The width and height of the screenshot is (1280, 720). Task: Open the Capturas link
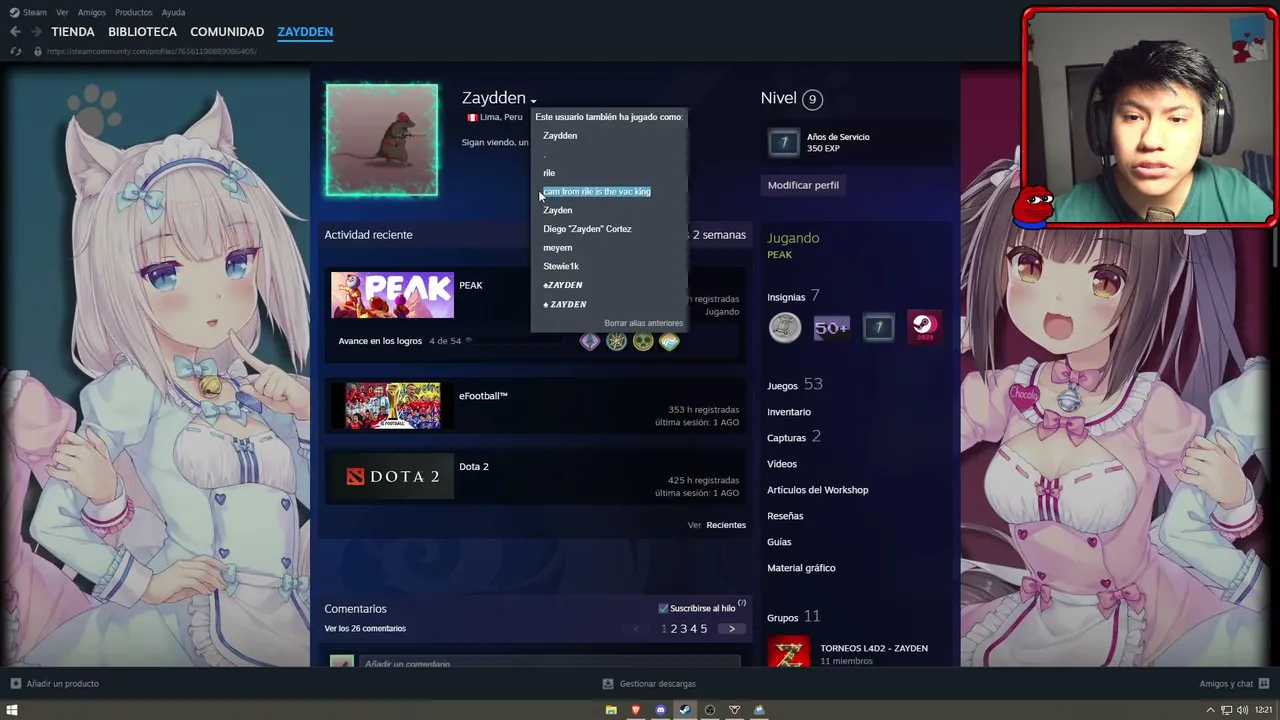794,437
